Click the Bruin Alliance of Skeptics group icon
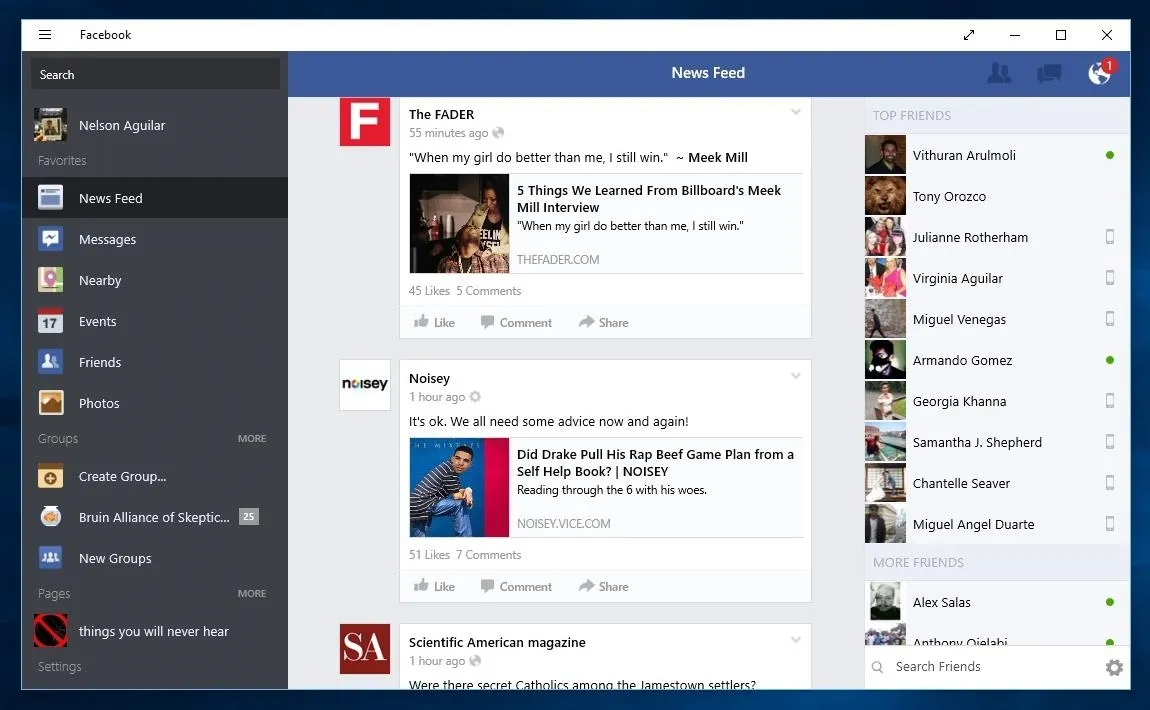The height and width of the screenshot is (710, 1150). (x=51, y=517)
